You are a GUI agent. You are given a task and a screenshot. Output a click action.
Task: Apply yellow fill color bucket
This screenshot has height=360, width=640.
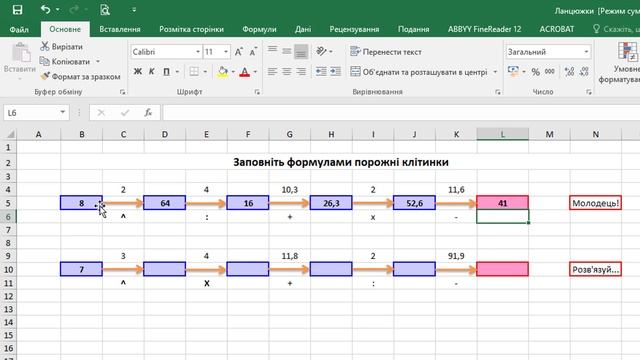[x=222, y=71]
